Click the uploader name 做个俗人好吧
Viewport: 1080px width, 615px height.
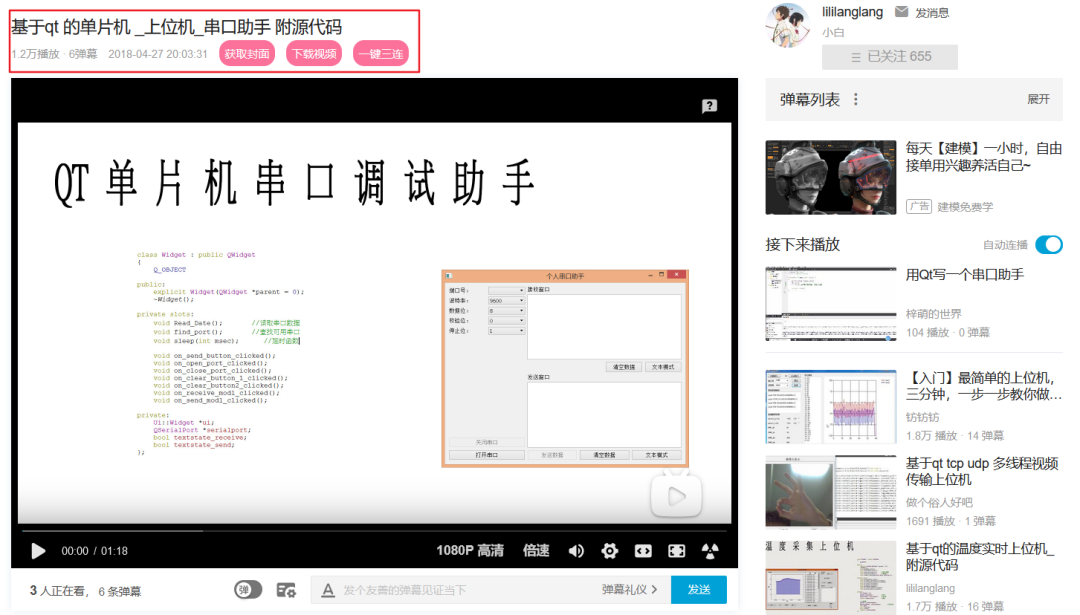tap(939, 503)
